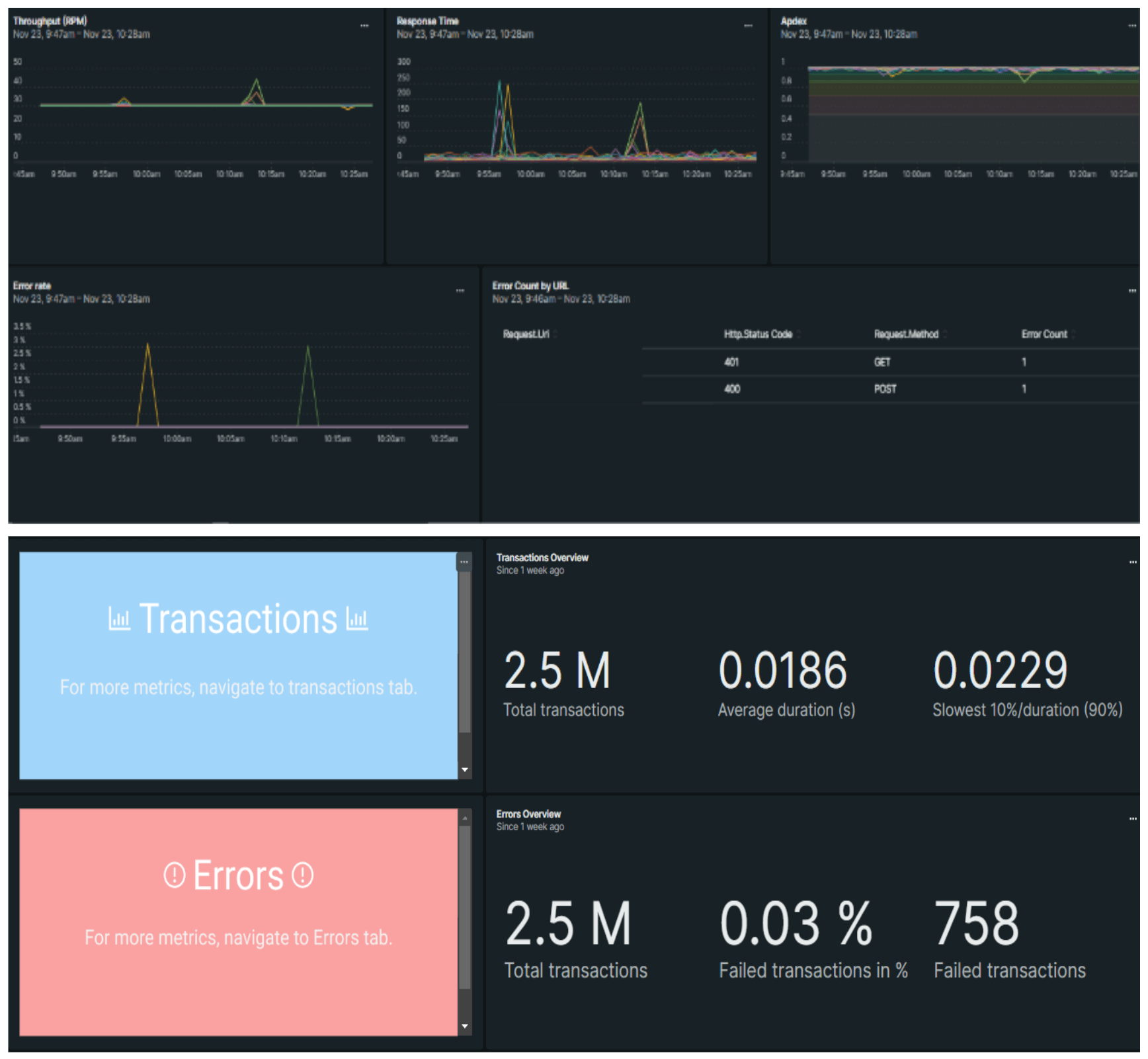Sort table by Request.Method column
This screenshot has height=1059, width=1148.
click(x=906, y=334)
